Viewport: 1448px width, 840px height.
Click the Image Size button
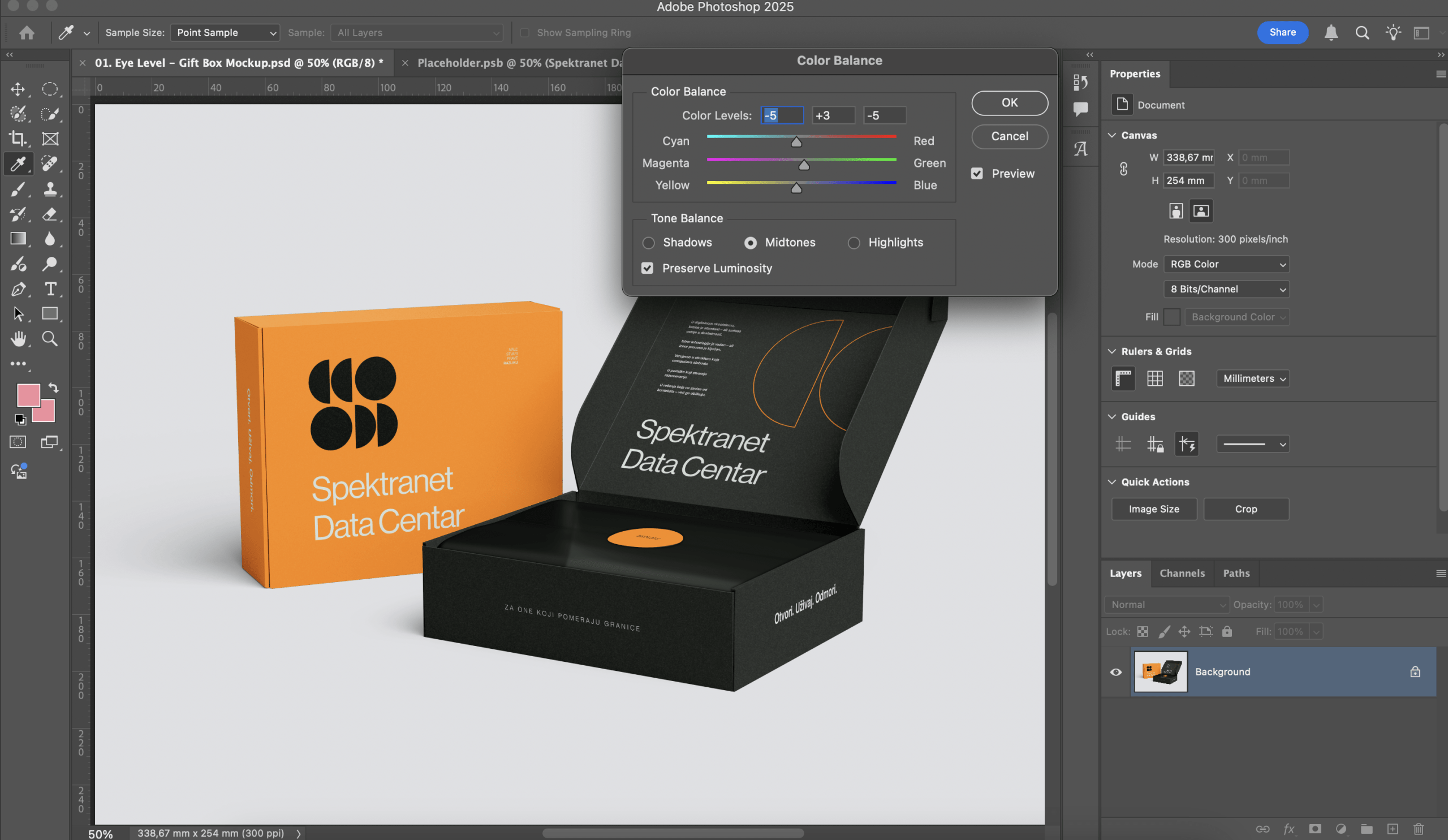click(x=1153, y=509)
